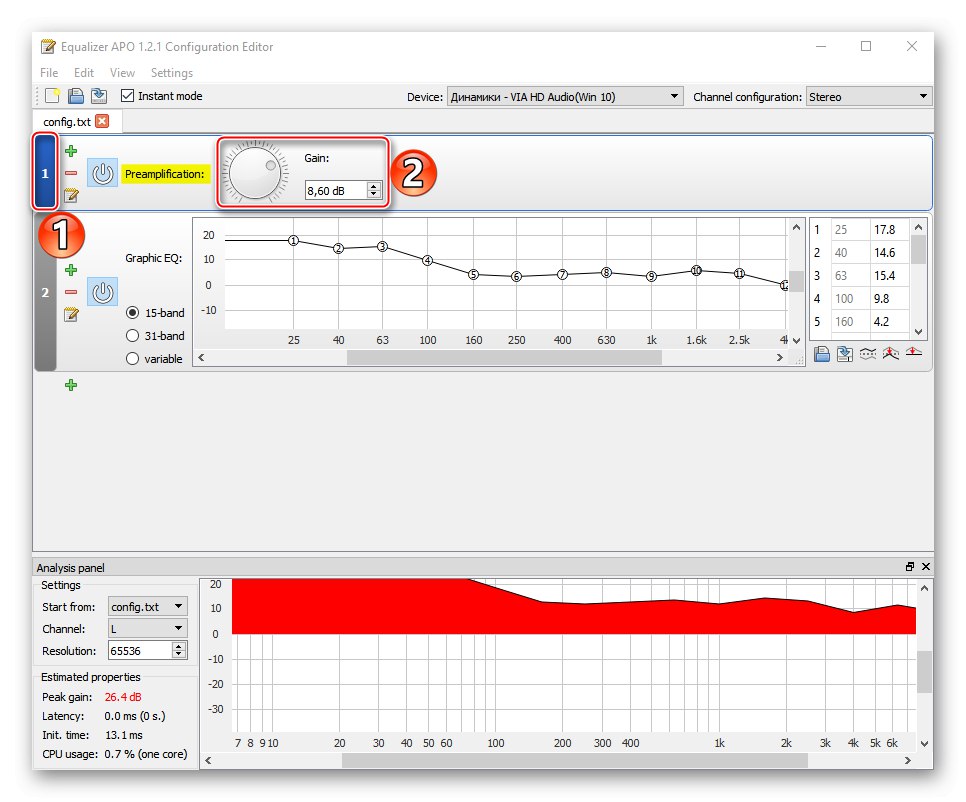Image resolution: width=966 pixels, height=802 pixels.
Task: Click EQ graph horizontal scrollbar thumb
Action: click(504, 357)
